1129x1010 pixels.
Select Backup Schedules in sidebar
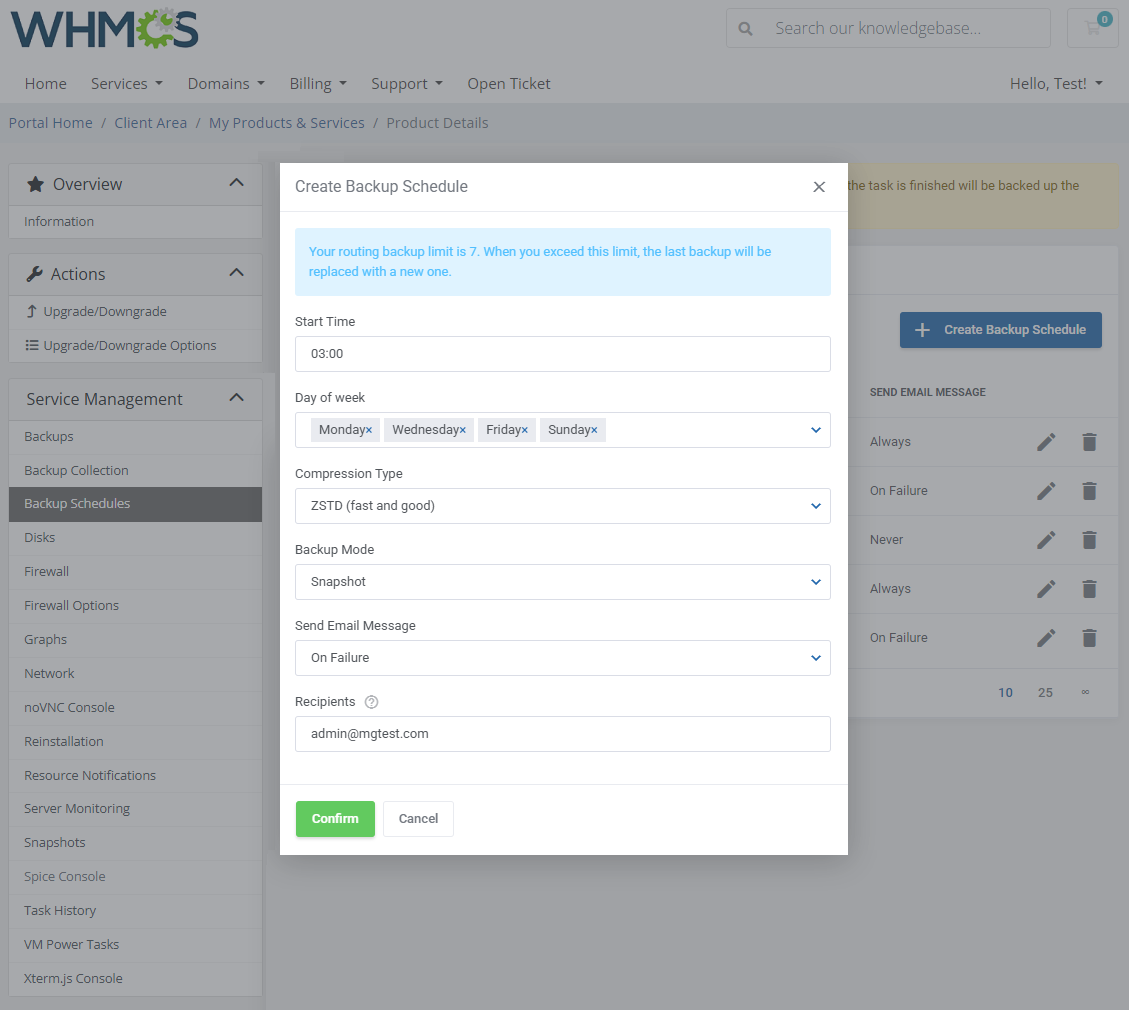pyautogui.click(x=135, y=504)
